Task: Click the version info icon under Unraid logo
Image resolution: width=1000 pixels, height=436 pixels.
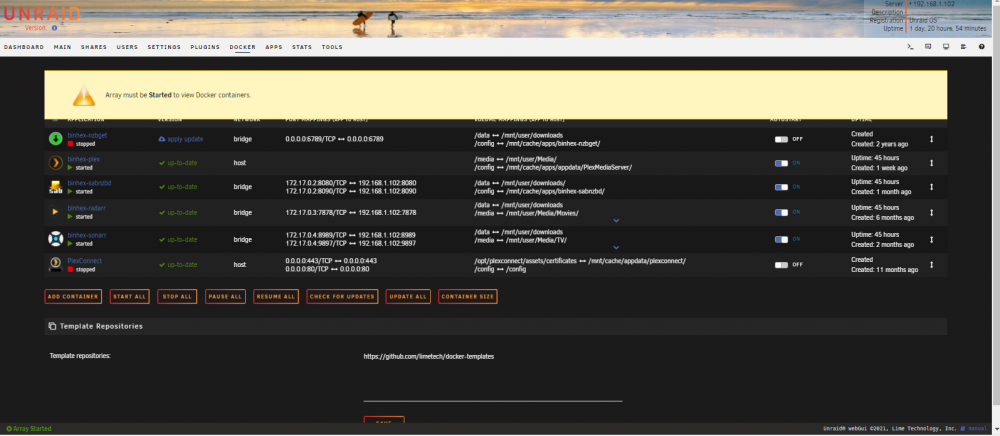Action: coord(54,28)
